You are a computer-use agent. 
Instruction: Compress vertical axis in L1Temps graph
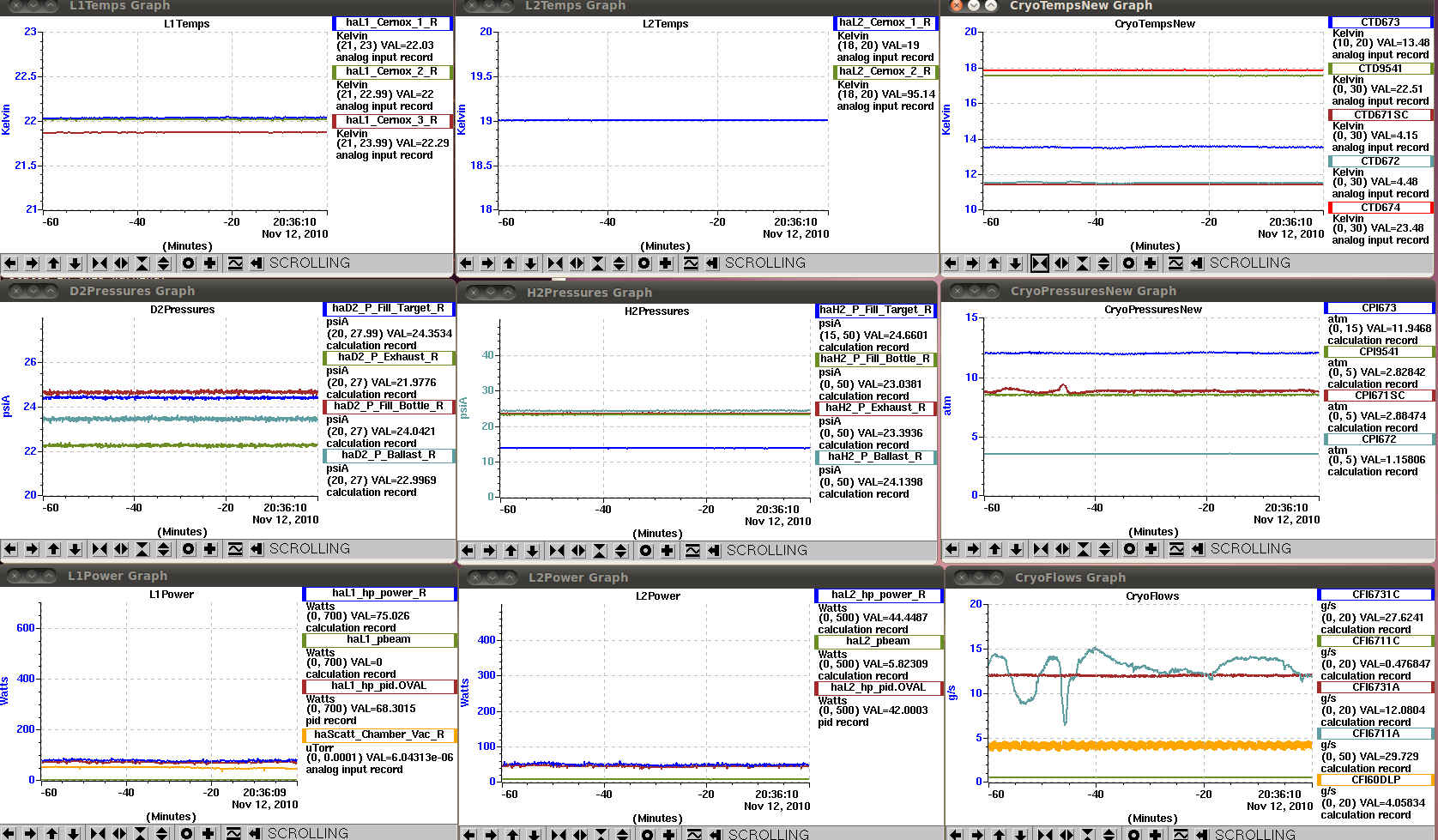tap(142, 263)
